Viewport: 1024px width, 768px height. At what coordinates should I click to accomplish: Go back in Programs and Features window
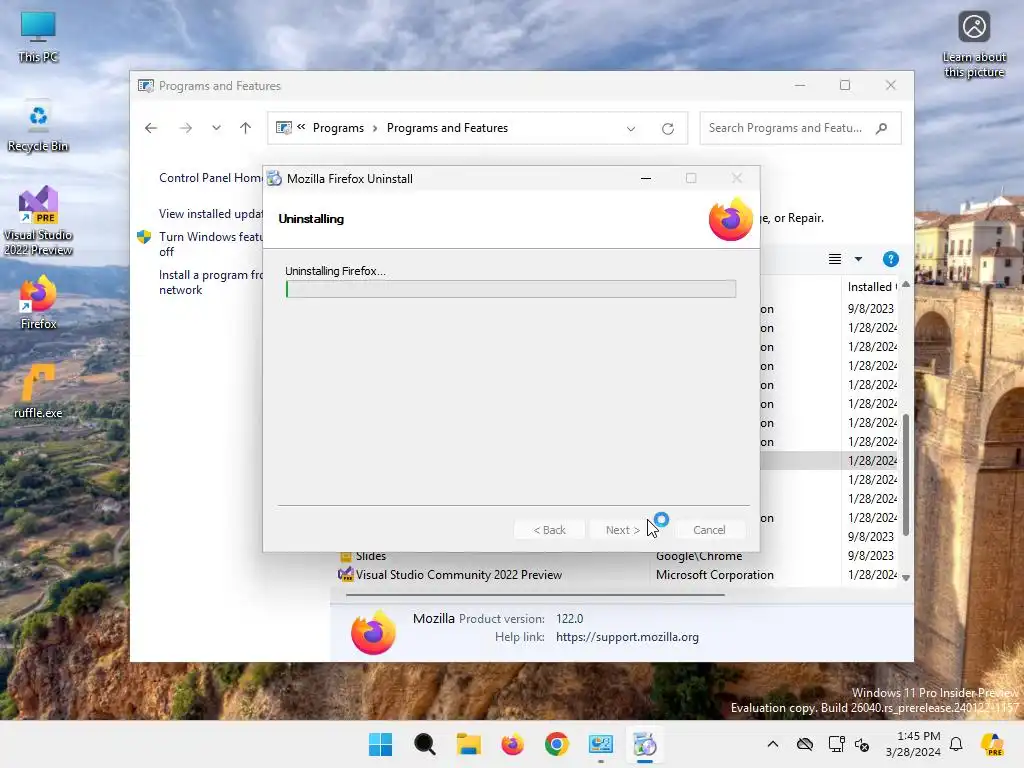pos(151,128)
